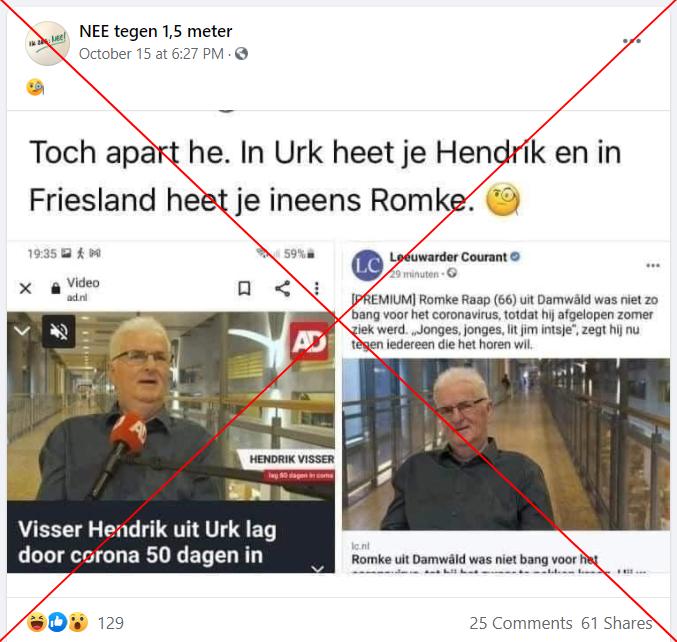The height and width of the screenshot is (642, 677).
Task: Click the October 15 at 6:27 PM timestamp
Action: pyautogui.click(x=151, y=54)
